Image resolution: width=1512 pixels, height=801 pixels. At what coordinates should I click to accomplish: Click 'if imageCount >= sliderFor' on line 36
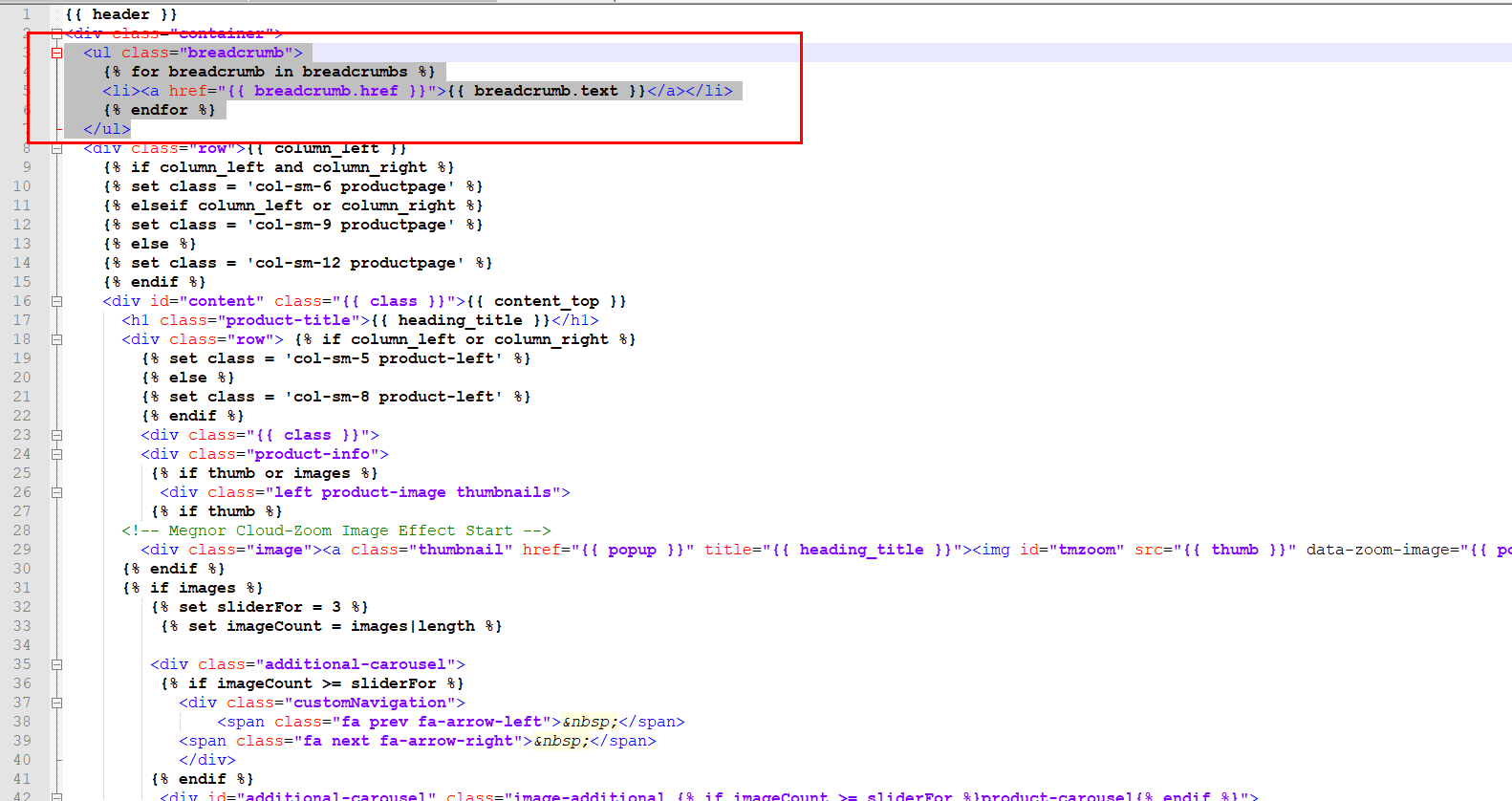click(x=313, y=683)
